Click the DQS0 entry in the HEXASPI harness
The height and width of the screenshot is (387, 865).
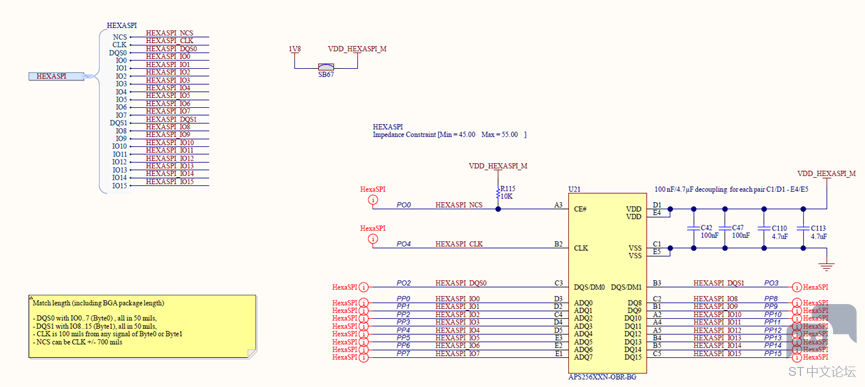pyautogui.click(x=118, y=52)
